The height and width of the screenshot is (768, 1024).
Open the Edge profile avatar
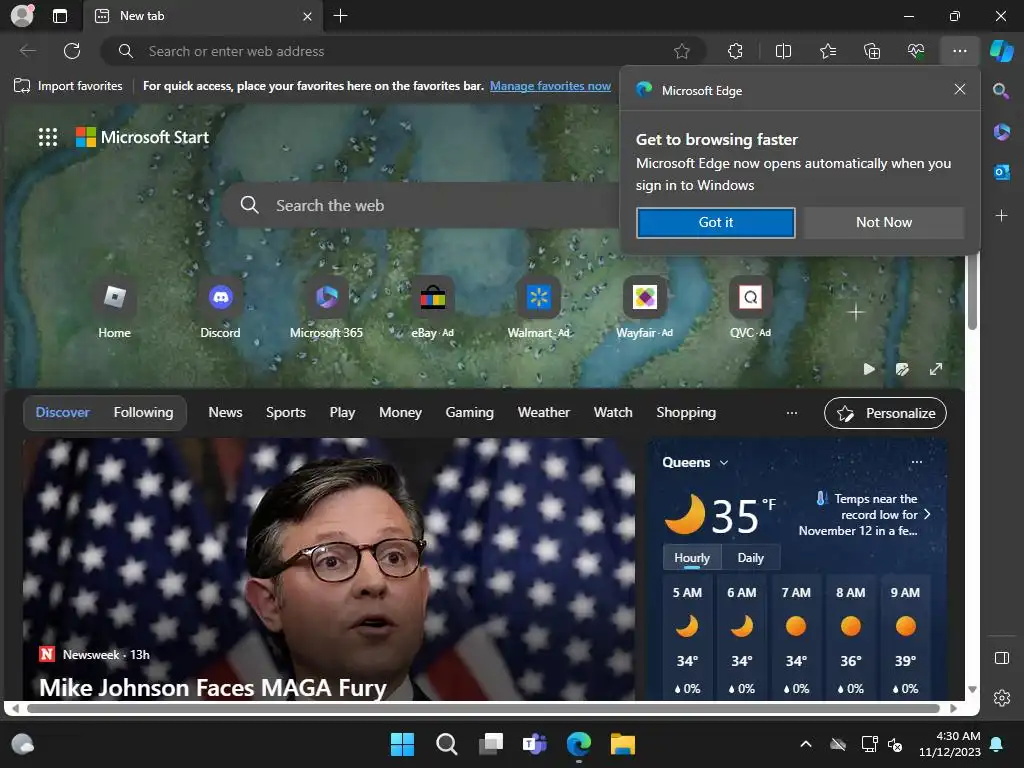[22, 16]
